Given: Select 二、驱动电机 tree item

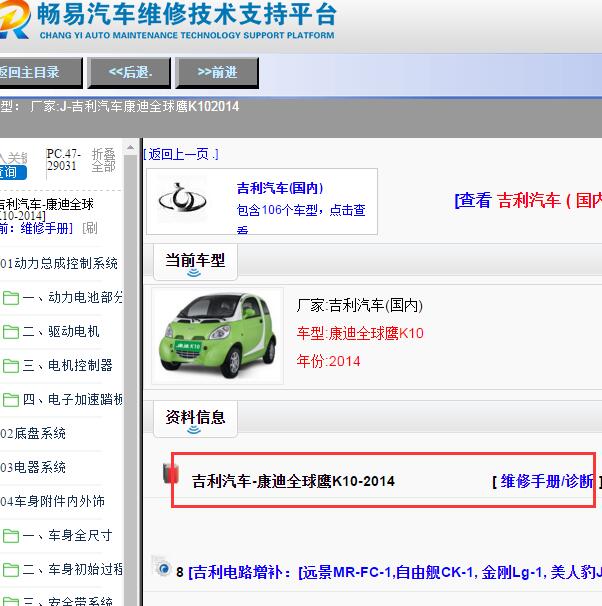Looking at the screenshot, I should point(61,331).
